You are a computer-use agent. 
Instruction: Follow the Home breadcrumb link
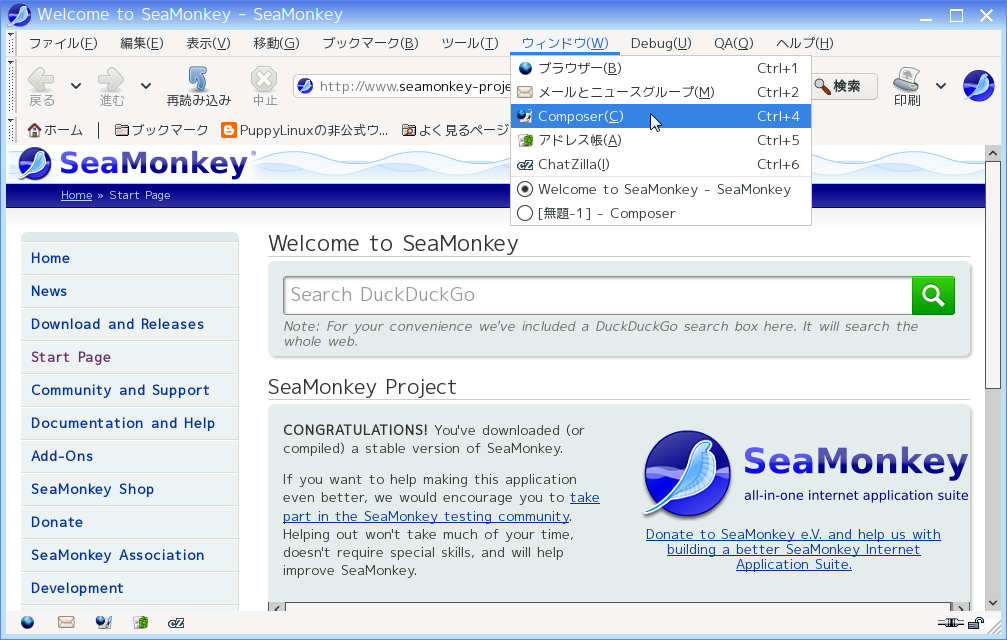pyautogui.click(x=76, y=195)
